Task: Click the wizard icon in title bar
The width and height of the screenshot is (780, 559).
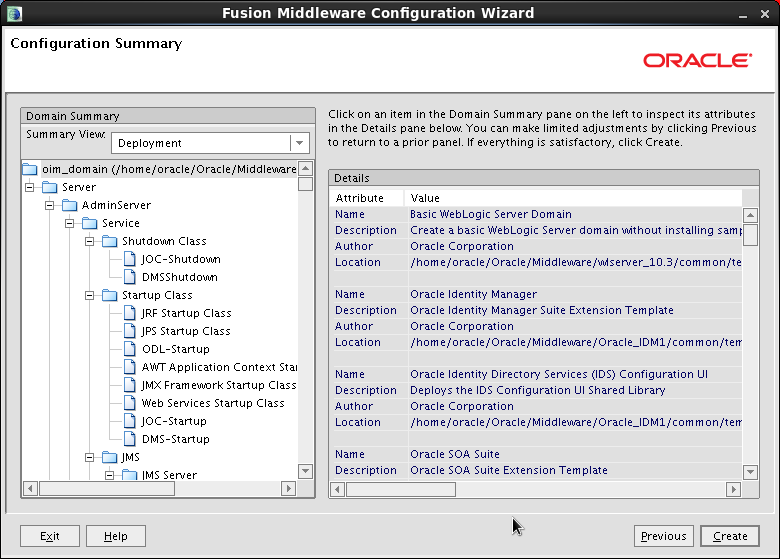Action: (14, 13)
